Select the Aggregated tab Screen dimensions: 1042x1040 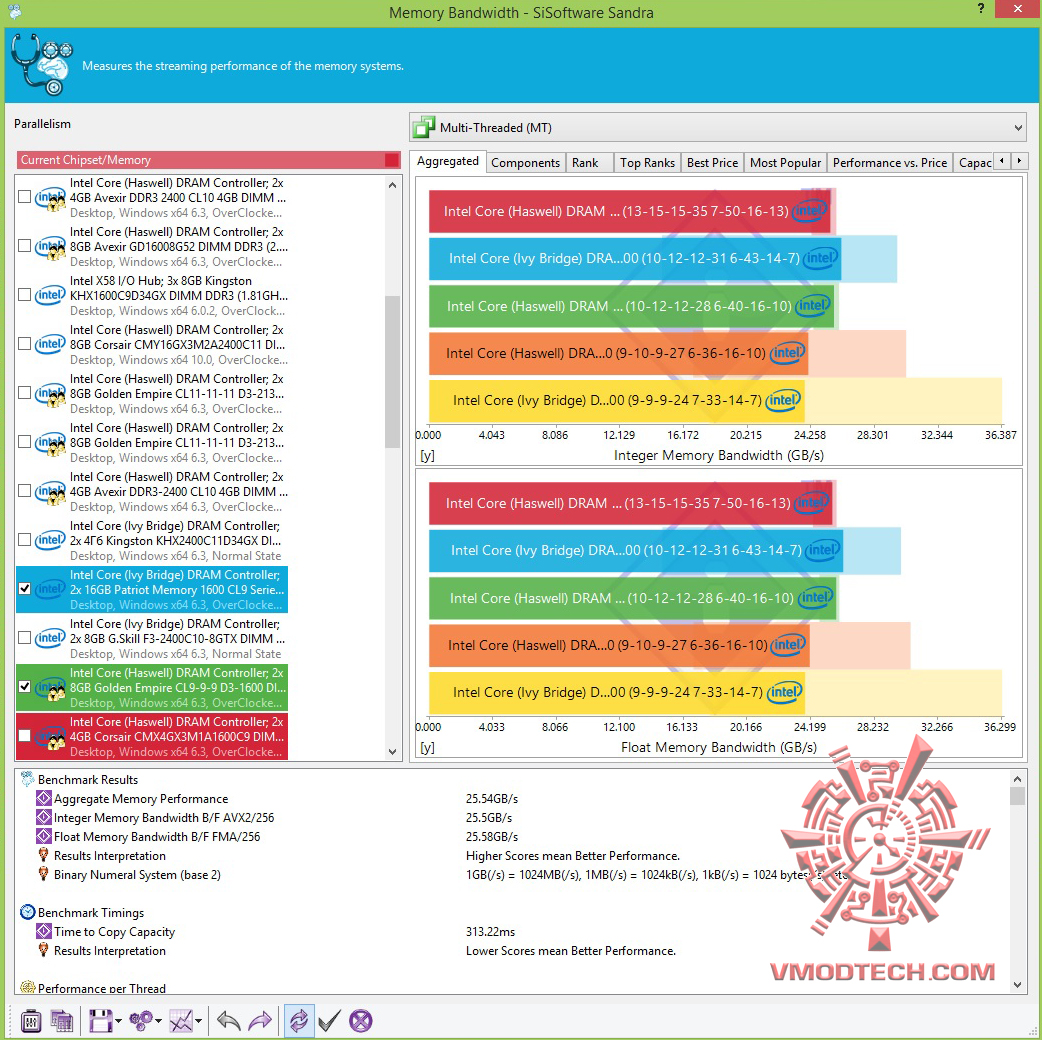coord(448,161)
